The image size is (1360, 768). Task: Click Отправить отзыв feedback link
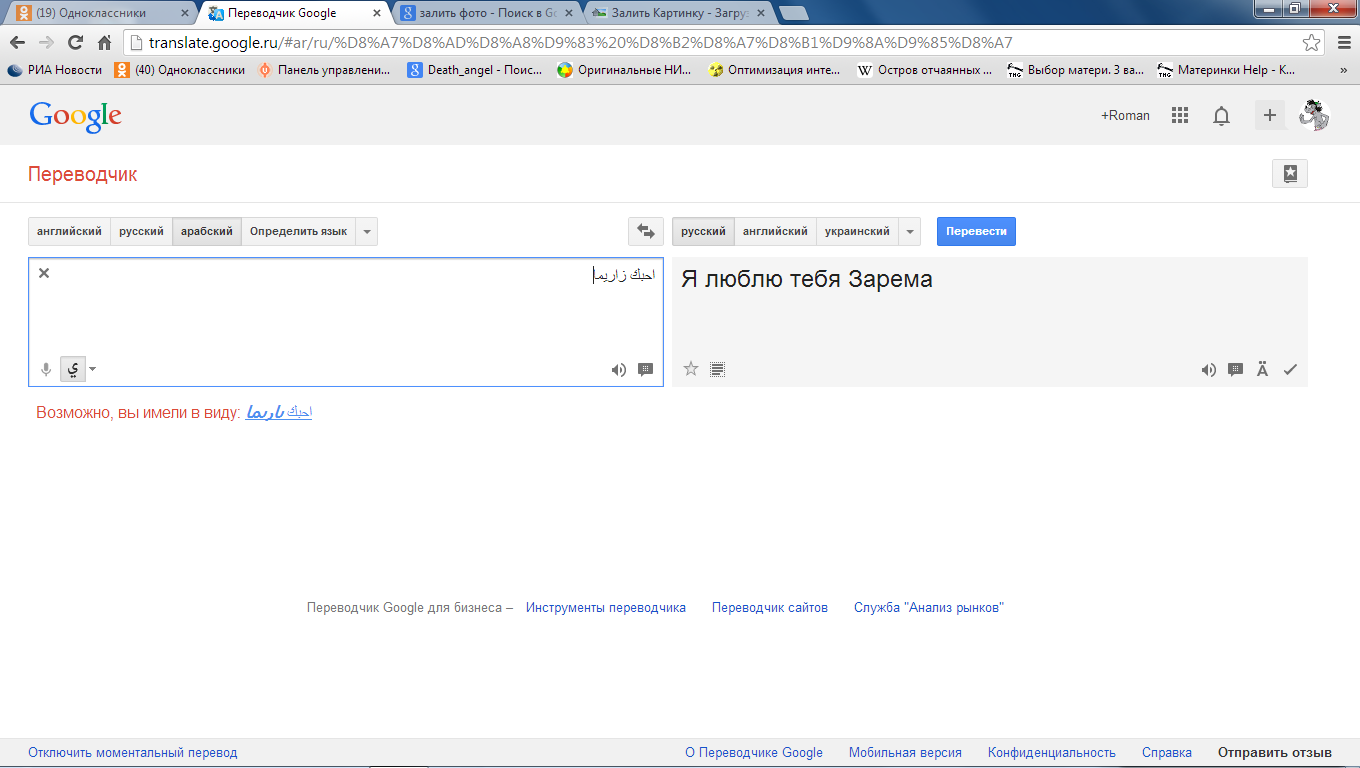coord(1275,752)
